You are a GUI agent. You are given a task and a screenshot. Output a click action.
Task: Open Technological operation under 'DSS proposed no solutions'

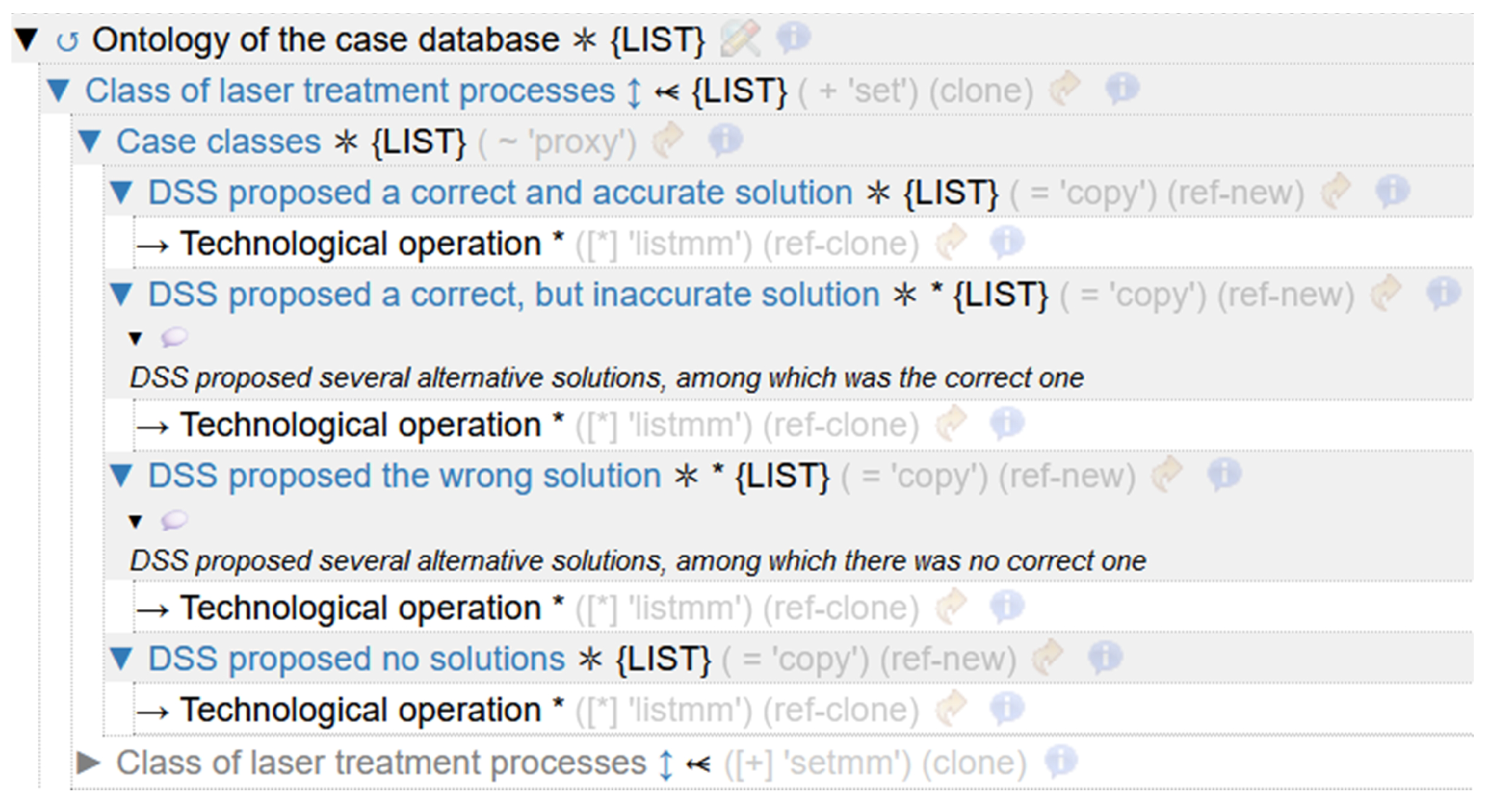360,709
